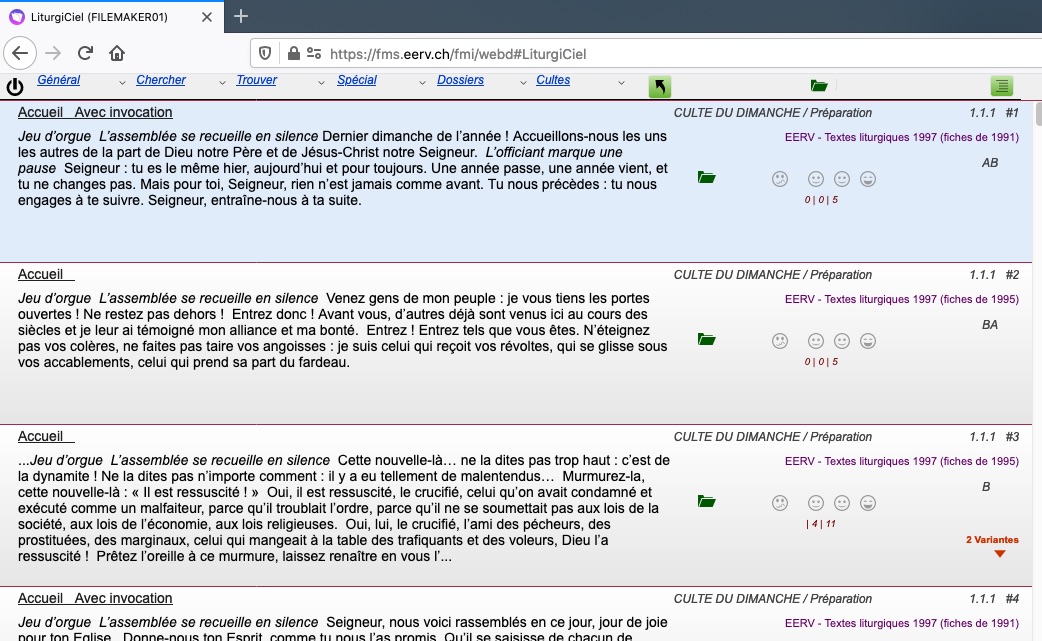Open the 'Accueil' title of entry #3

pos(46,436)
